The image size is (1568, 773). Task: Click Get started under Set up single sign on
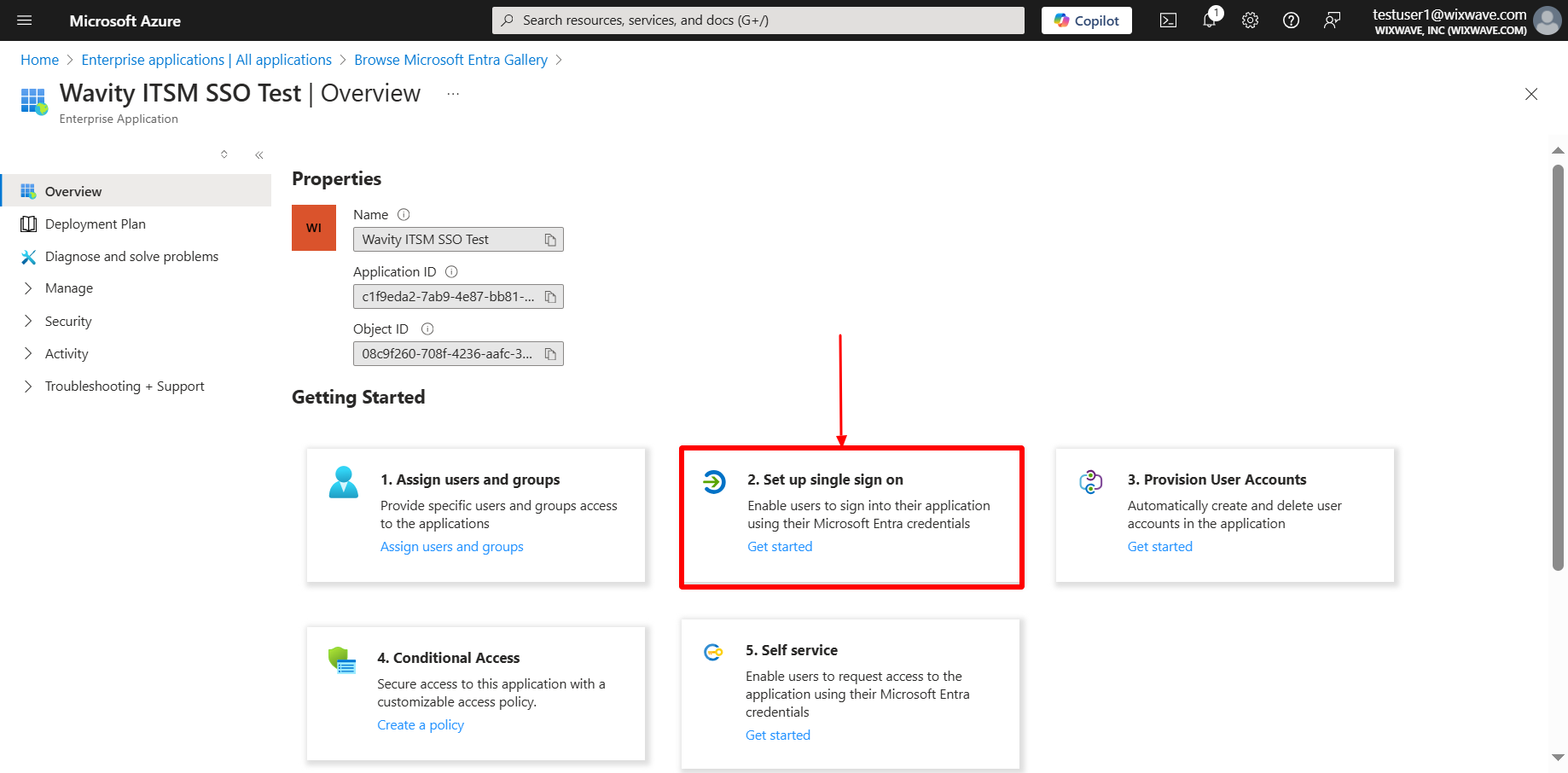780,547
